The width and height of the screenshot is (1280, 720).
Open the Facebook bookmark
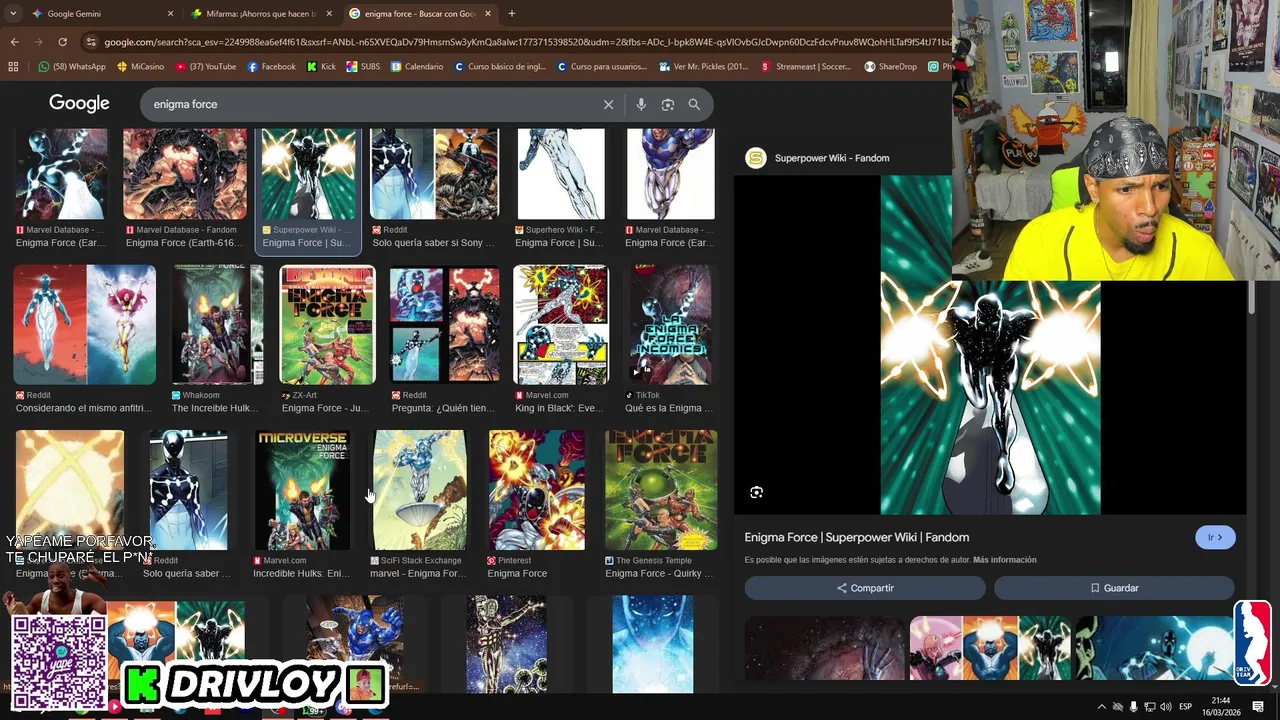[x=271, y=67]
